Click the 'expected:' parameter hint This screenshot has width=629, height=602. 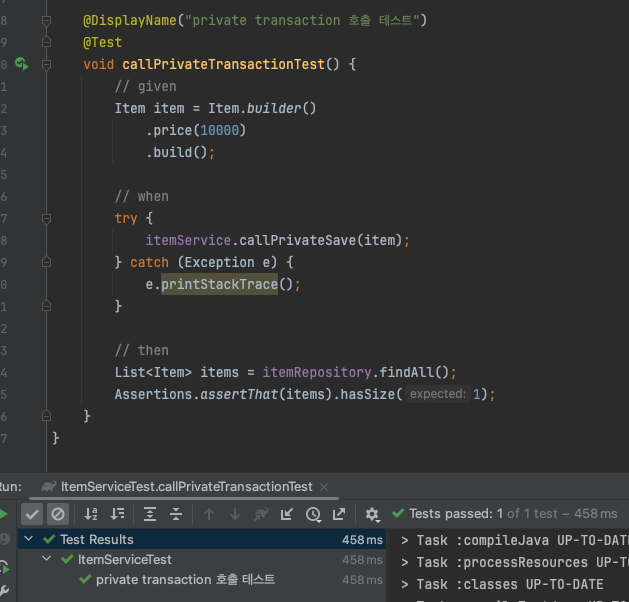438,394
